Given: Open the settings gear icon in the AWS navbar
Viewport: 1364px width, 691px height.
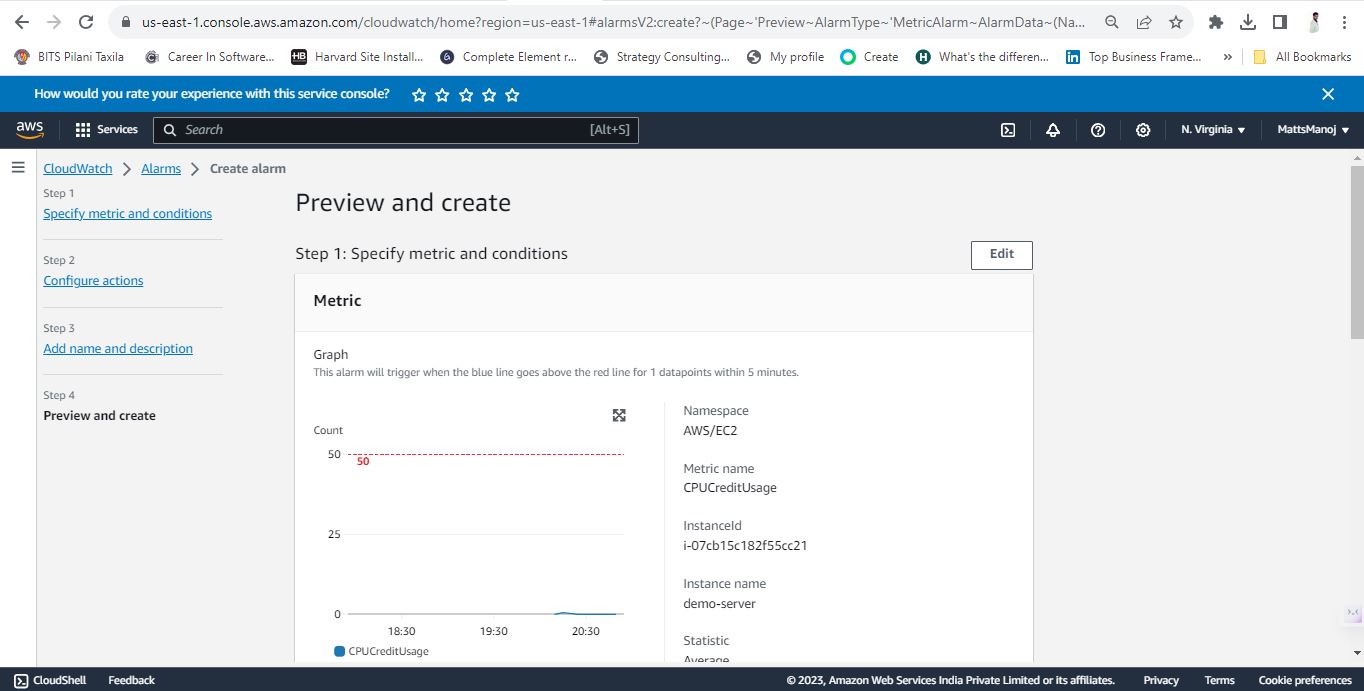Looking at the screenshot, I should click(1143, 130).
